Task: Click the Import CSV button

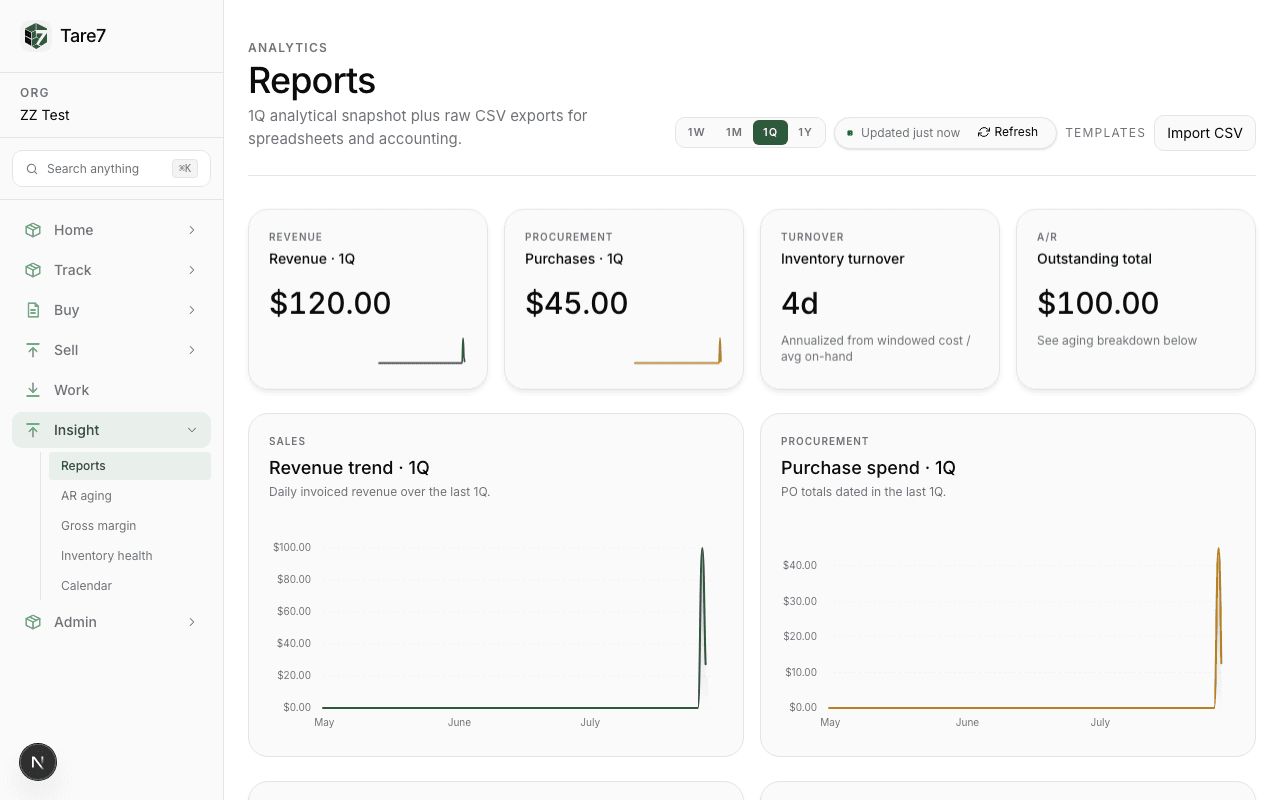Action: (1205, 133)
